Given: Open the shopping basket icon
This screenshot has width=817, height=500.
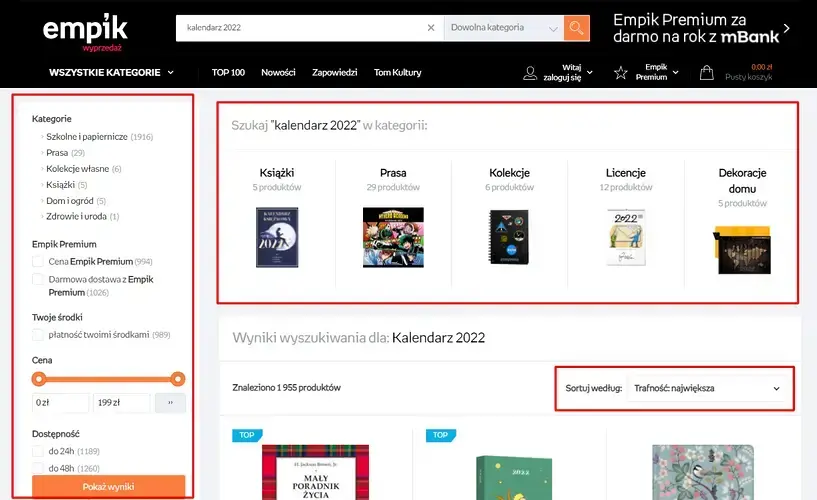Looking at the screenshot, I should [x=707, y=73].
